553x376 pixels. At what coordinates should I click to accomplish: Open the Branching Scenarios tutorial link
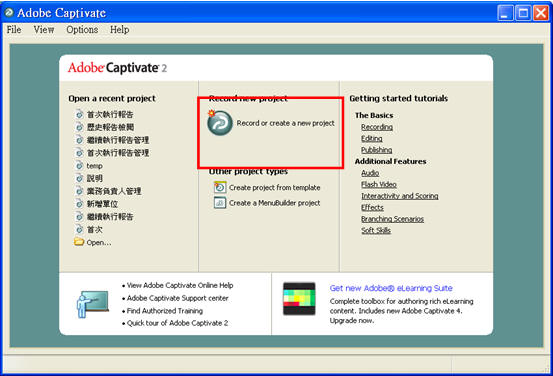click(393, 219)
